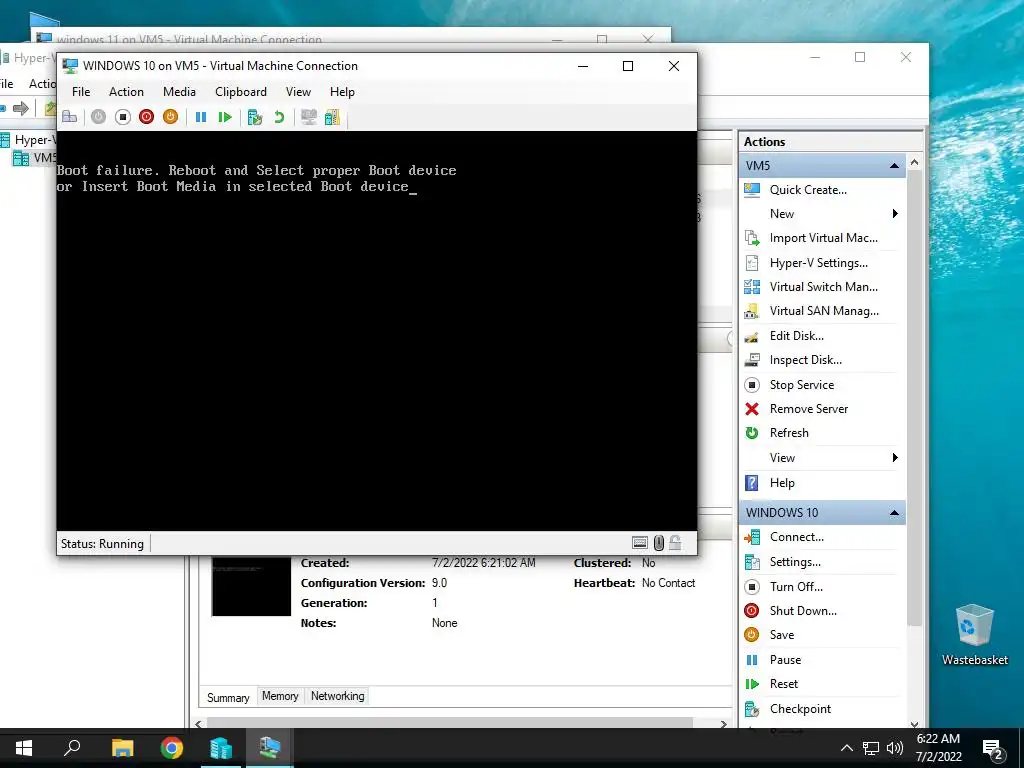The height and width of the screenshot is (768, 1024).
Task: Open the Windows Start menu
Action: (x=24, y=748)
